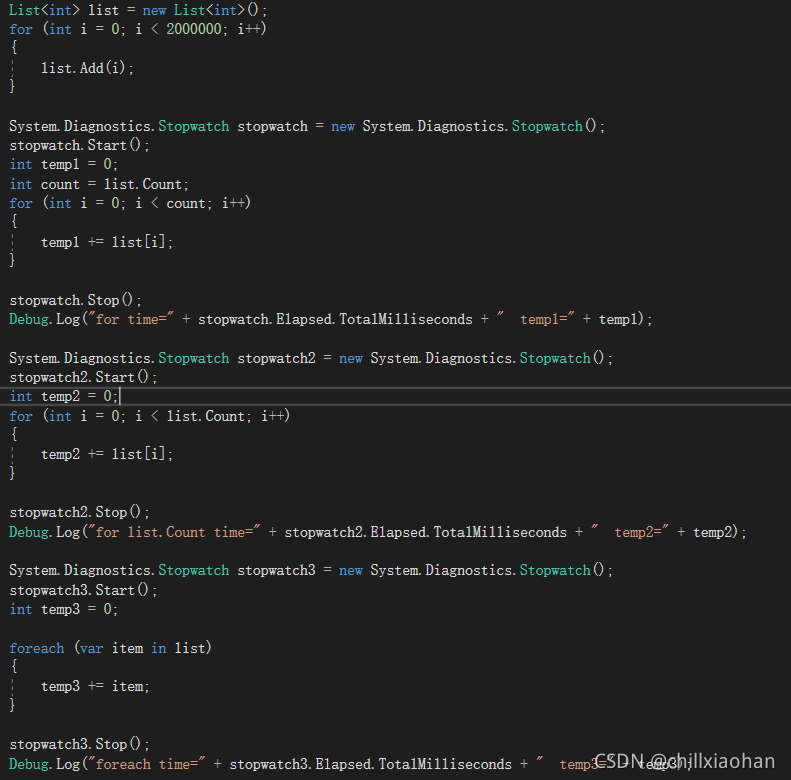The width and height of the screenshot is (791, 780).
Task: Click the 'temp1 += list[i];' statement
Action: [106, 242]
